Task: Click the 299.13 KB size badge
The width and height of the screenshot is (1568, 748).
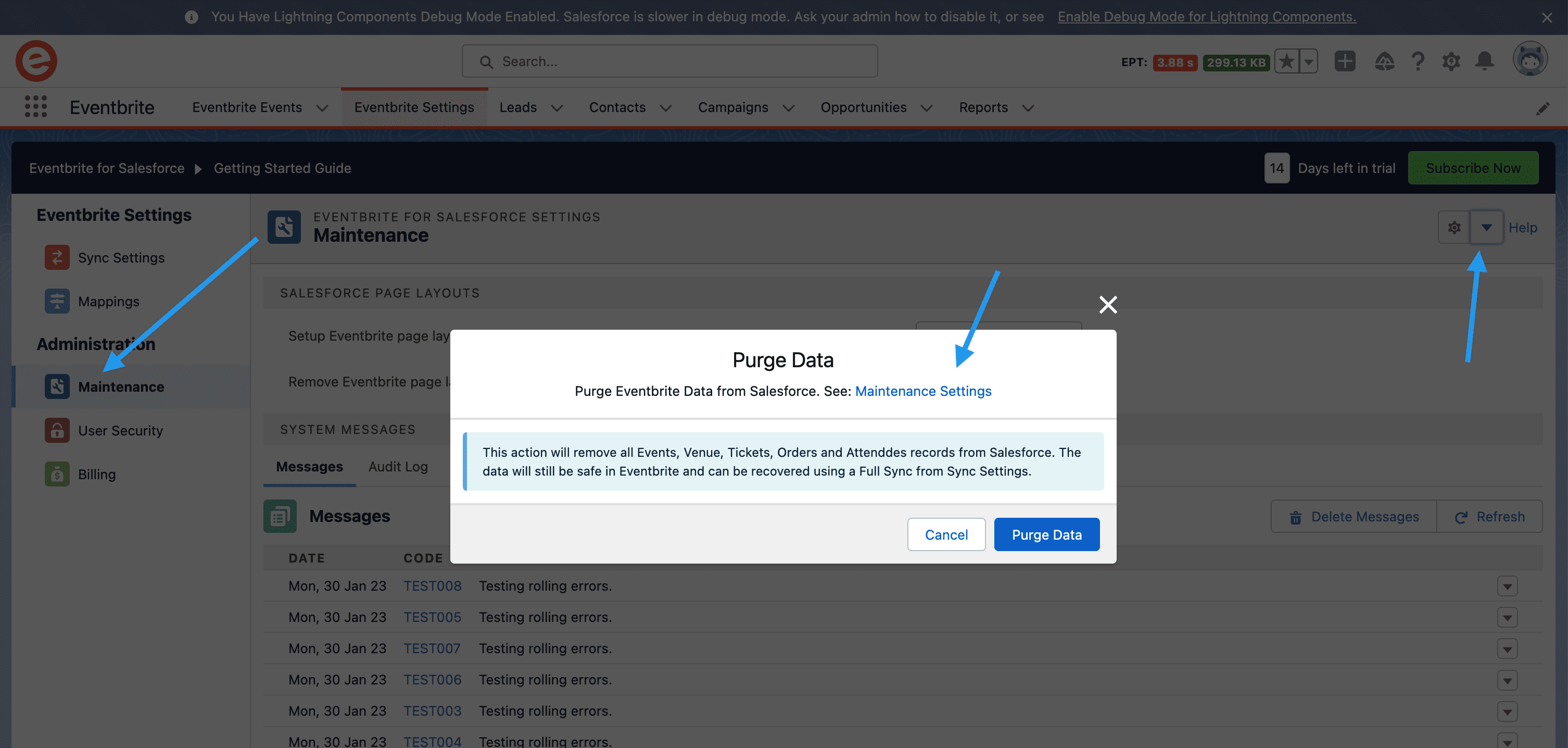Action: click(1236, 62)
